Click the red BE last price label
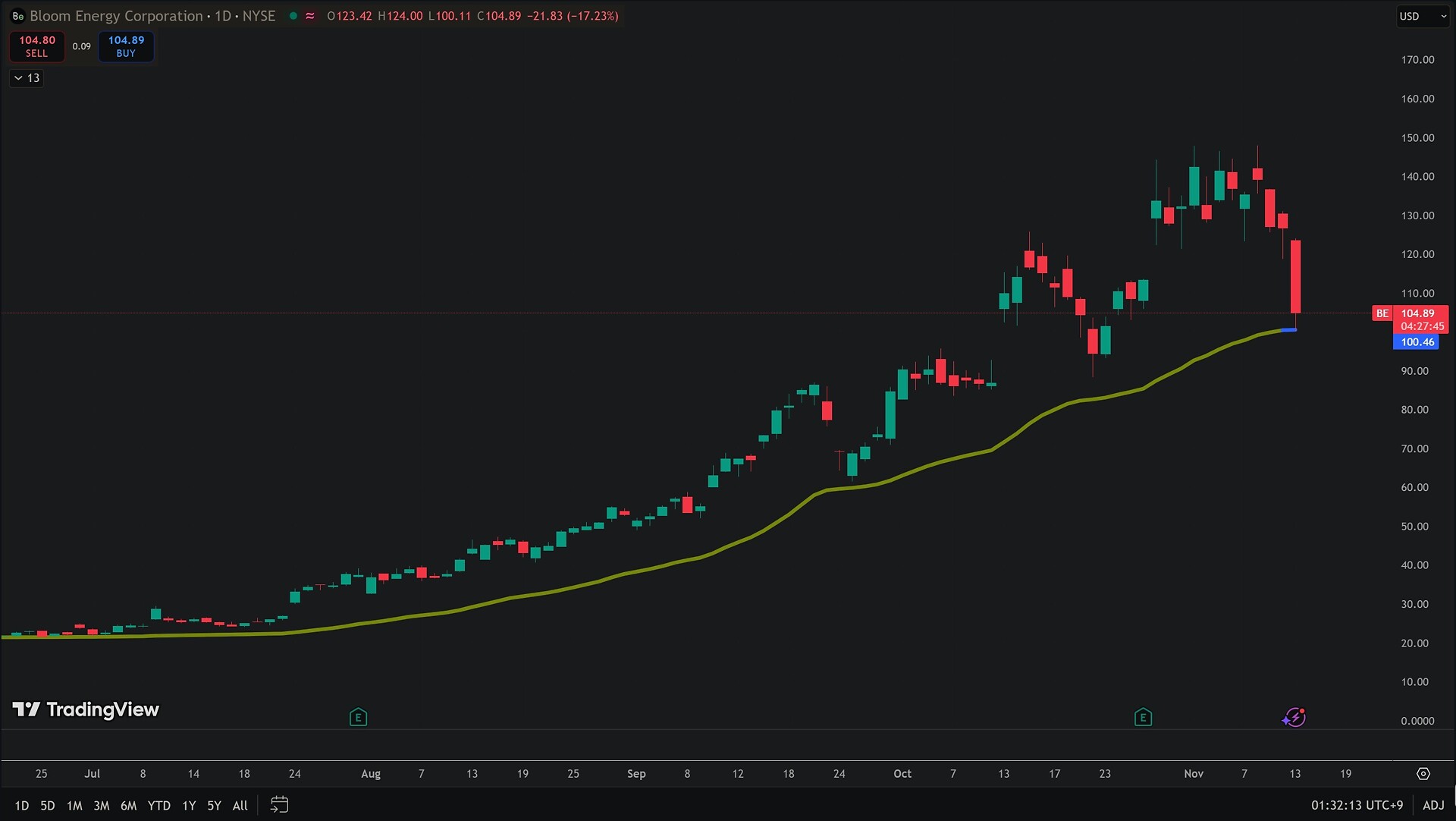Viewport: 1456px width, 821px height. 1382,313
